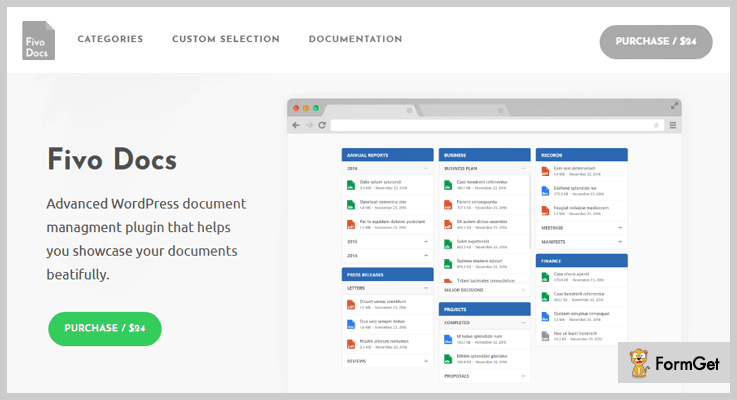Click red PDF icon beside 'Eam sale deterruisset'

pos(545,171)
